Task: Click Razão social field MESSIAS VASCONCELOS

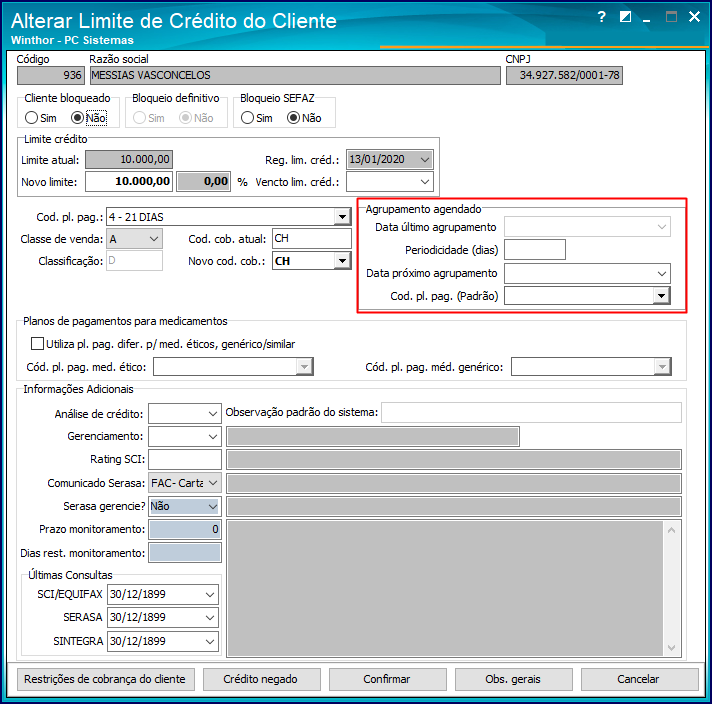Action: click(295, 75)
